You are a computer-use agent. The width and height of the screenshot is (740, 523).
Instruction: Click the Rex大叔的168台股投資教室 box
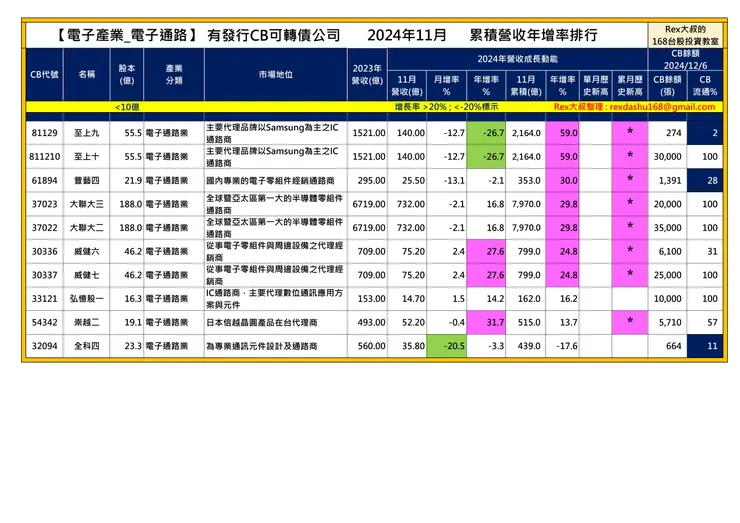(x=685, y=35)
